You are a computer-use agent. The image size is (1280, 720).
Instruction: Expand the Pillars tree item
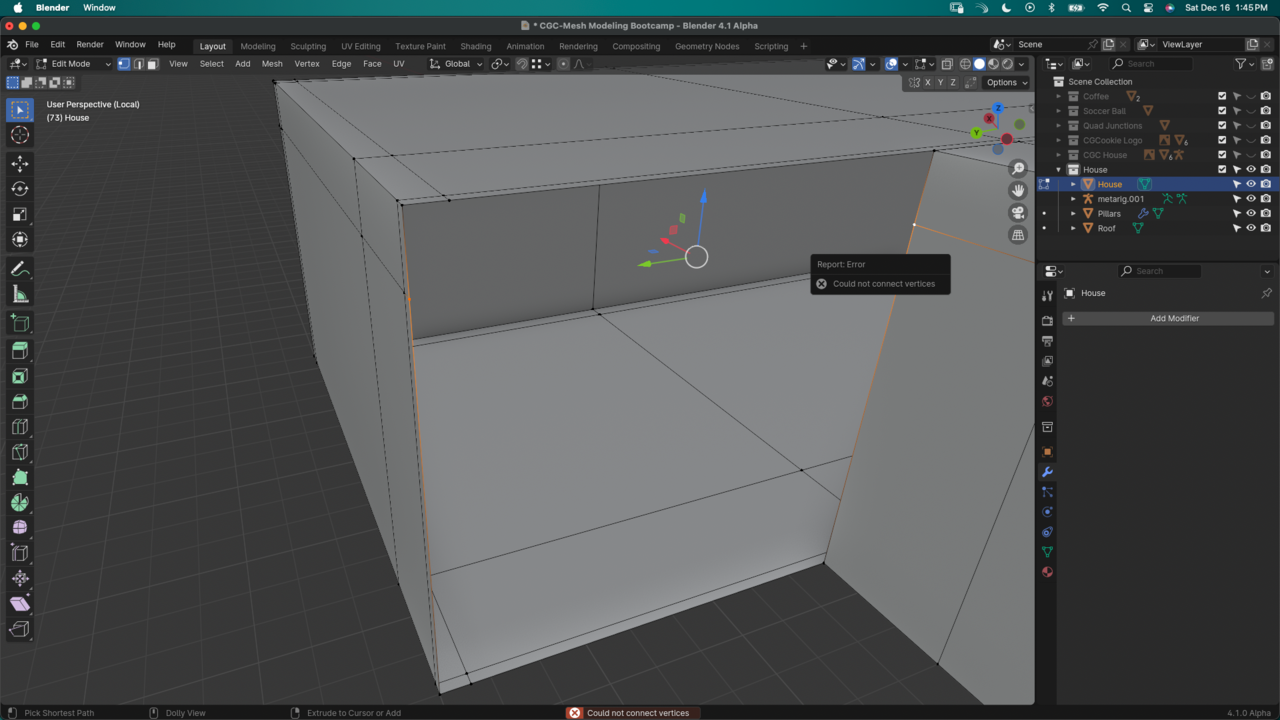click(1074, 214)
